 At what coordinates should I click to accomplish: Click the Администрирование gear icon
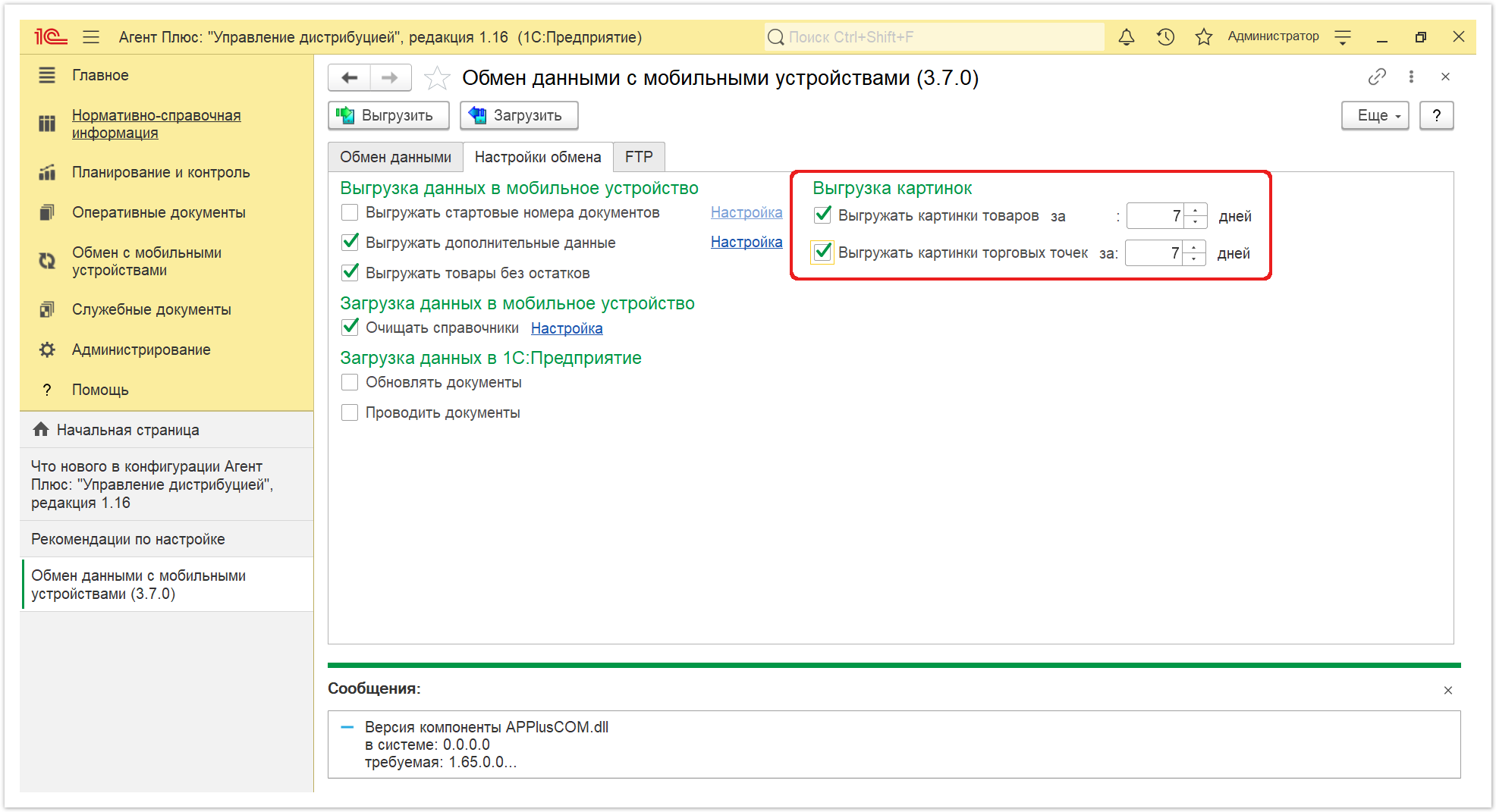[x=47, y=350]
